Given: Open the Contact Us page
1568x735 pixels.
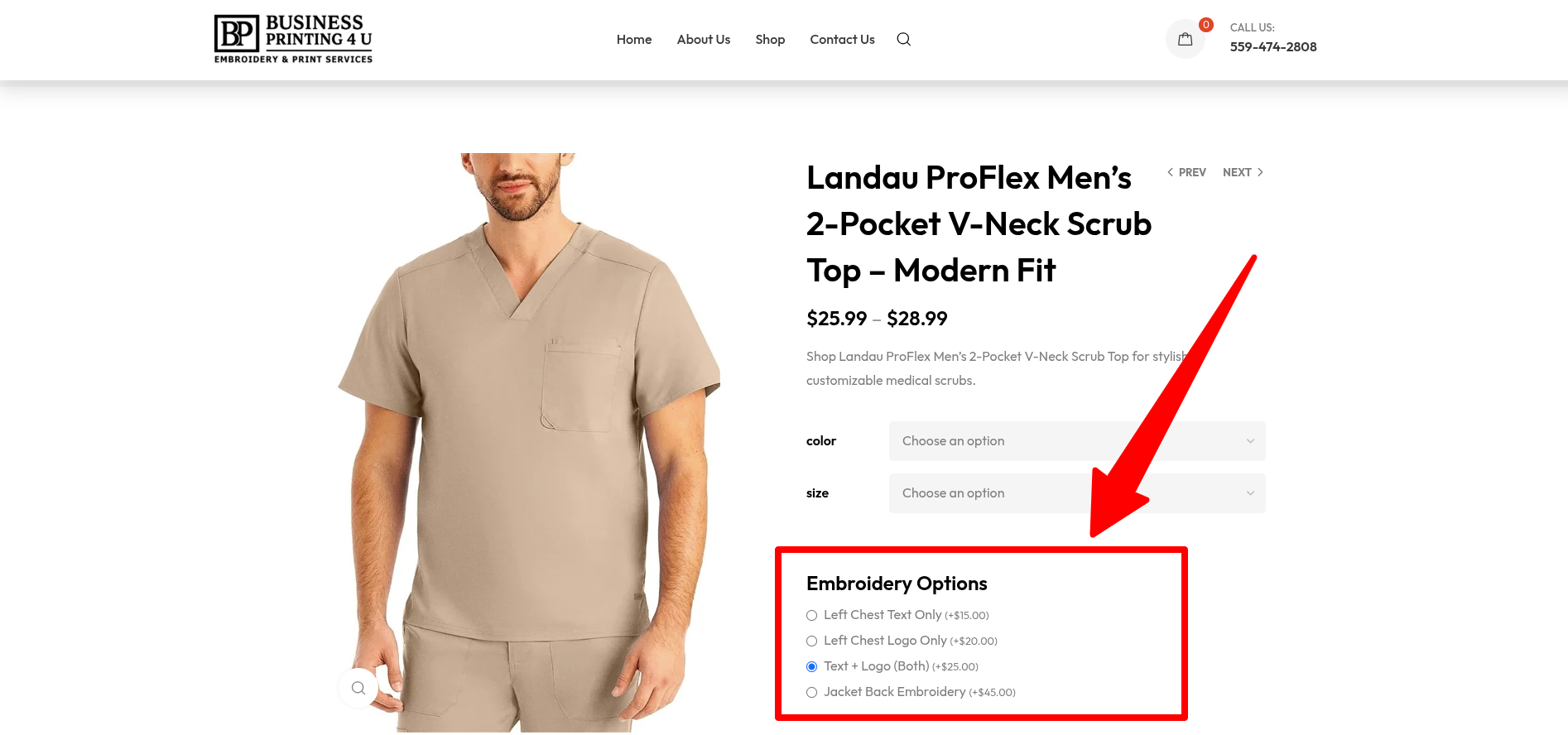Looking at the screenshot, I should point(842,39).
